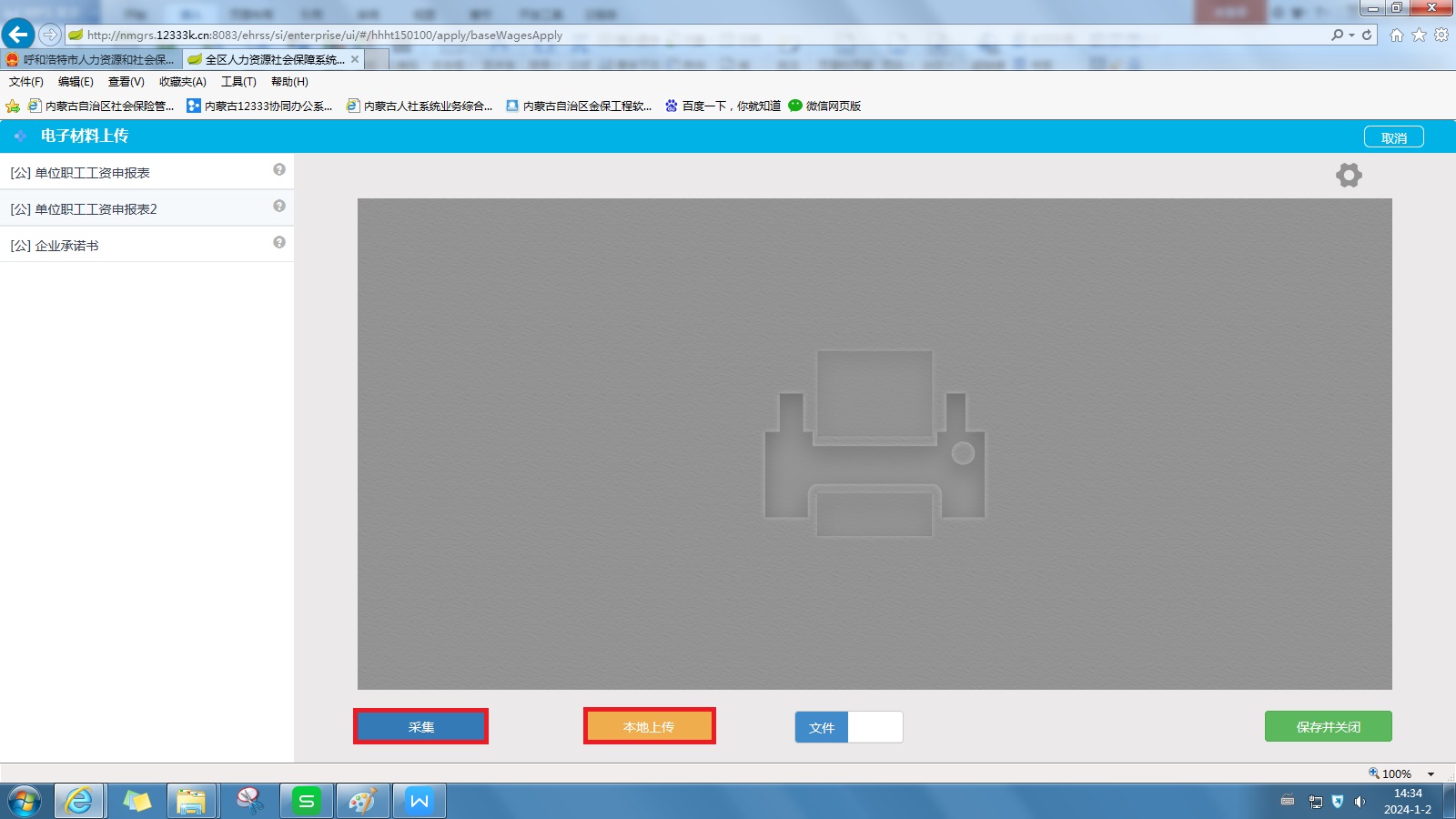Open the 收藏夹(A) menu
Screen dimensions: 1456x819
pos(182,82)
